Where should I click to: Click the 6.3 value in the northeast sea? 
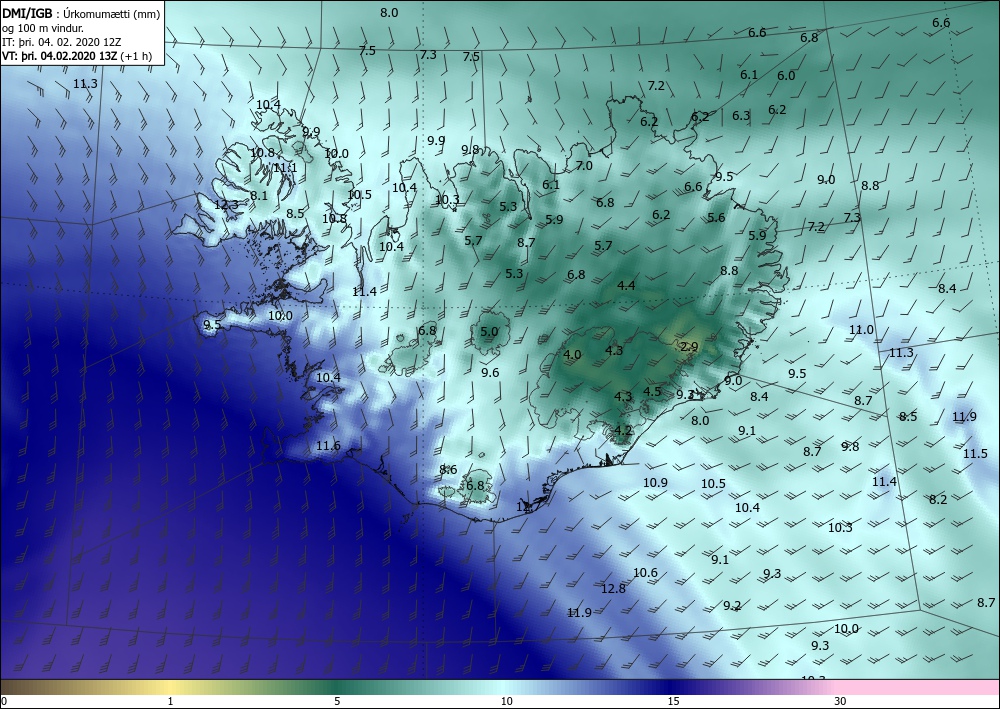(741, 115)
